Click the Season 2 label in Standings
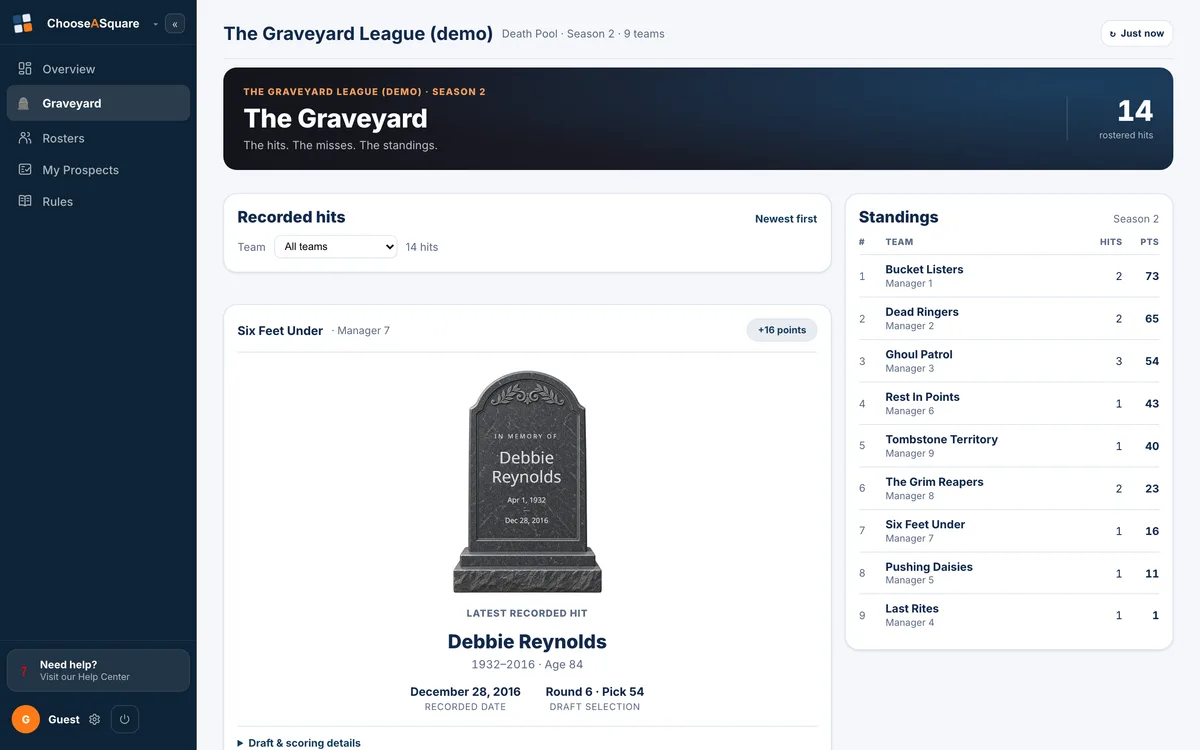The height and width of the screenshot is (750, 1200). click(1136, 219)
